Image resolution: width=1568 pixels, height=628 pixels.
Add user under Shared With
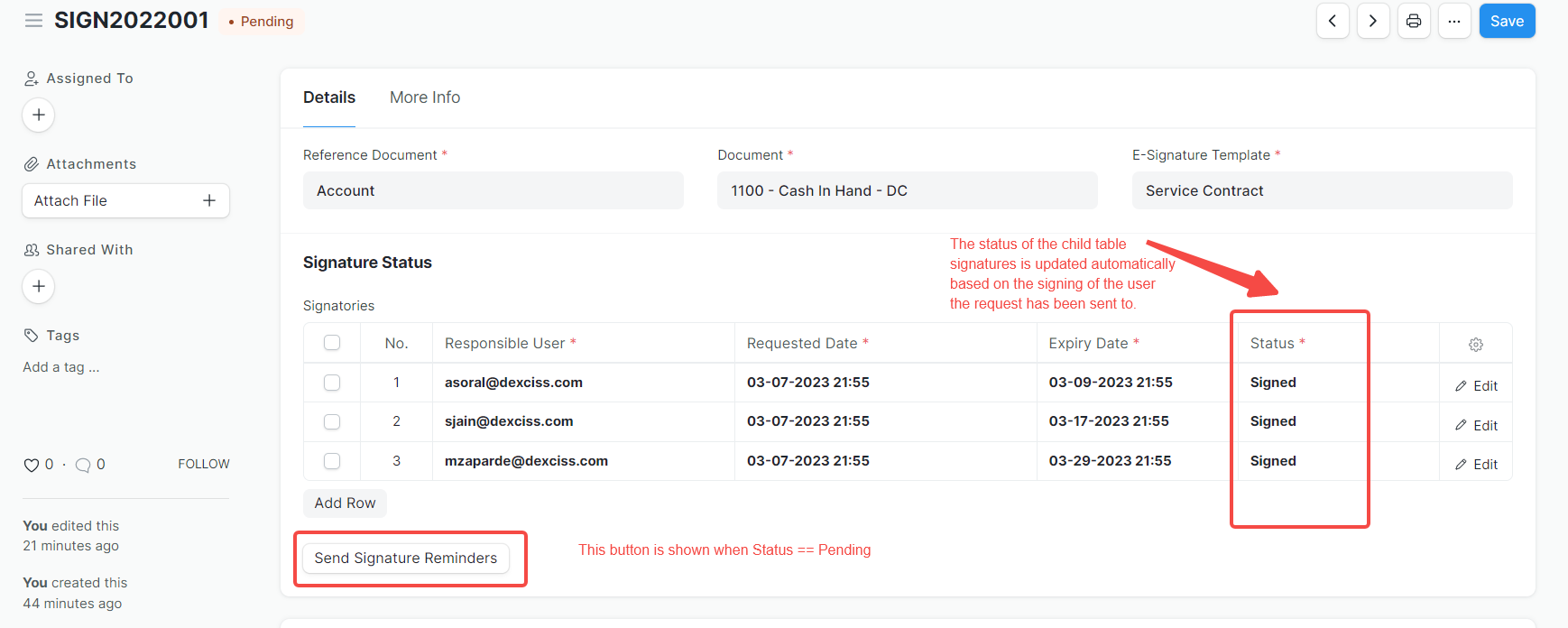pyautogui.click(x=39, y=287)
